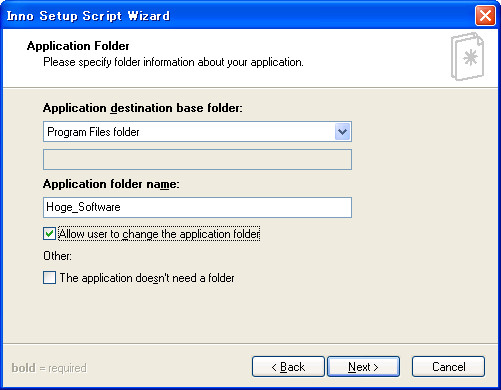Proceed with the Next button
This screenshot has width=501, height=390.
point(364,367)
